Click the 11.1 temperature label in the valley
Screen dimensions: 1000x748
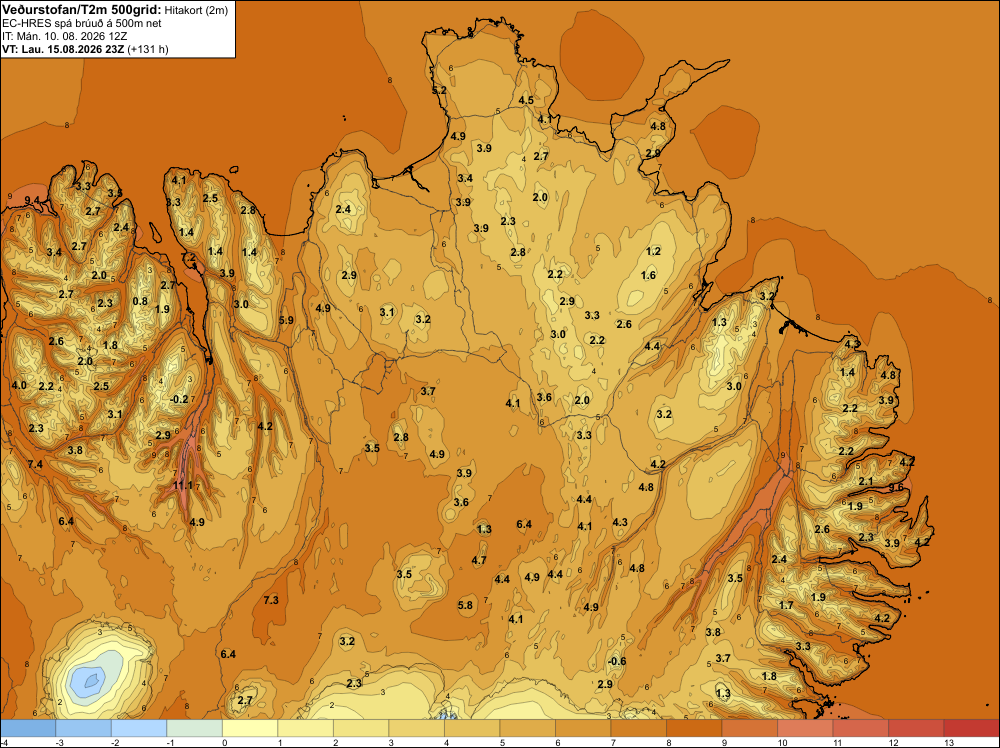pyautogui.click(x=182, y=485)
